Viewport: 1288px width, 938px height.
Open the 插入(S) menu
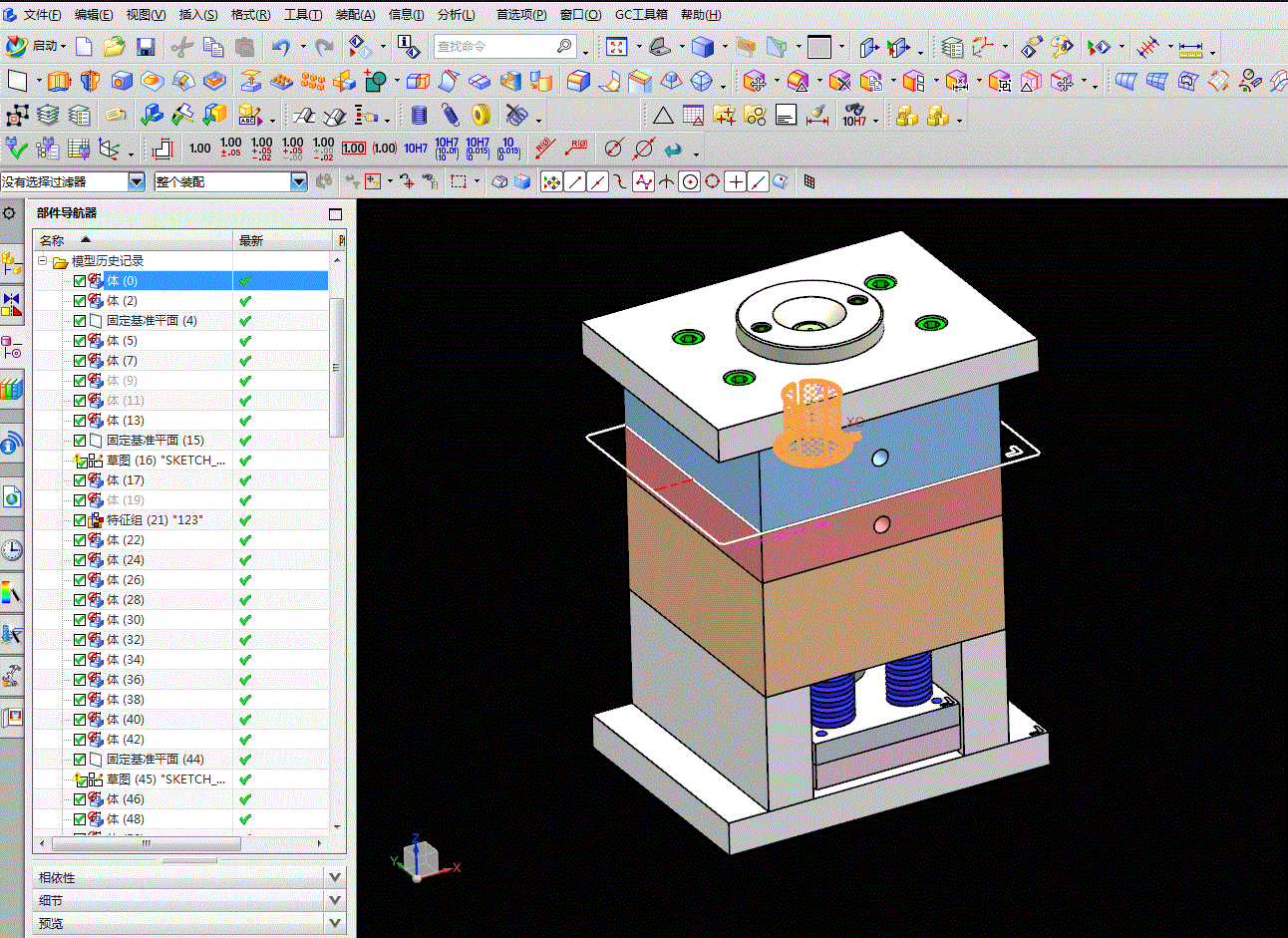[x=197, y=14]
